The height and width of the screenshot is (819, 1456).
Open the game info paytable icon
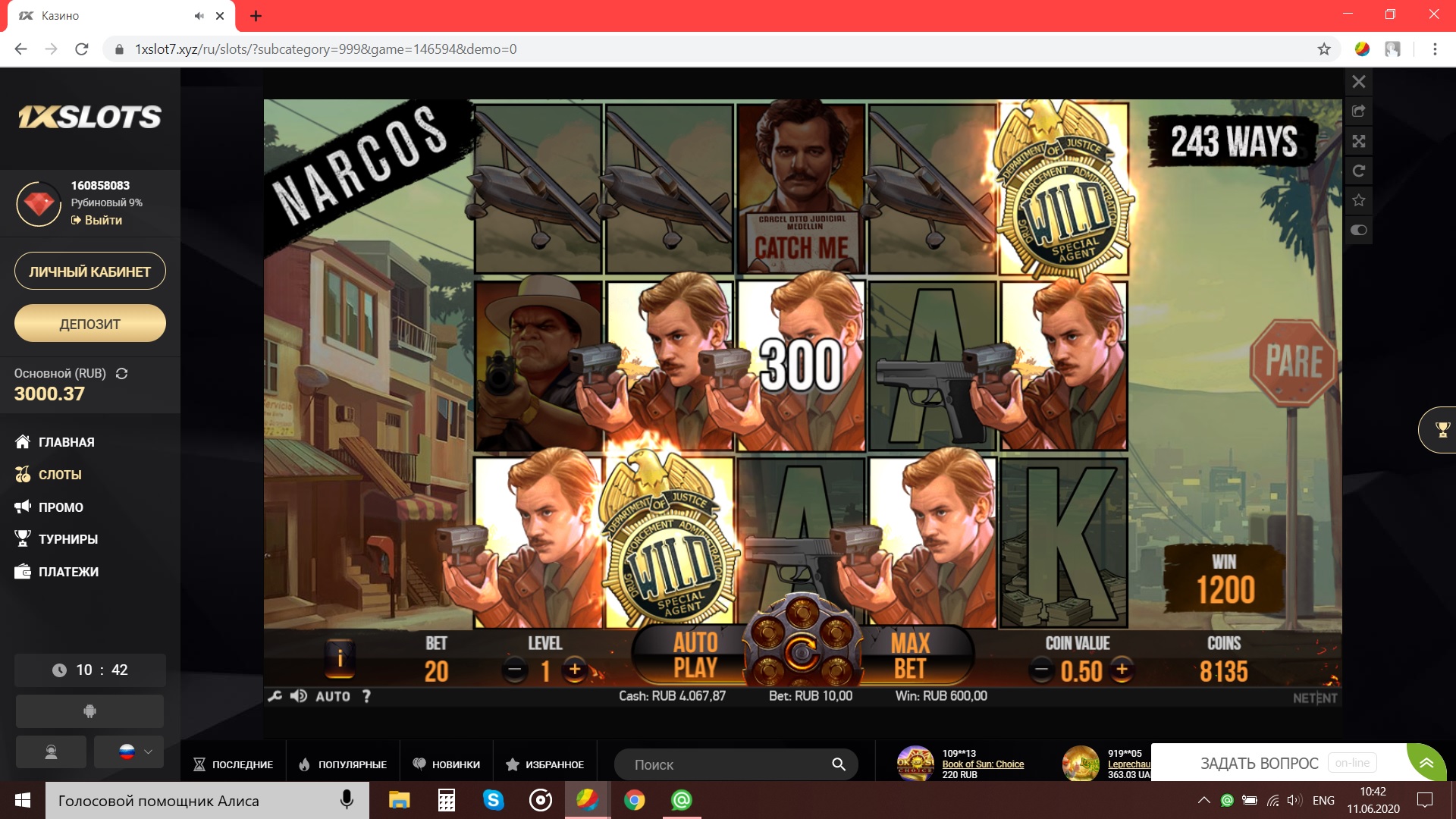point(340,658)
